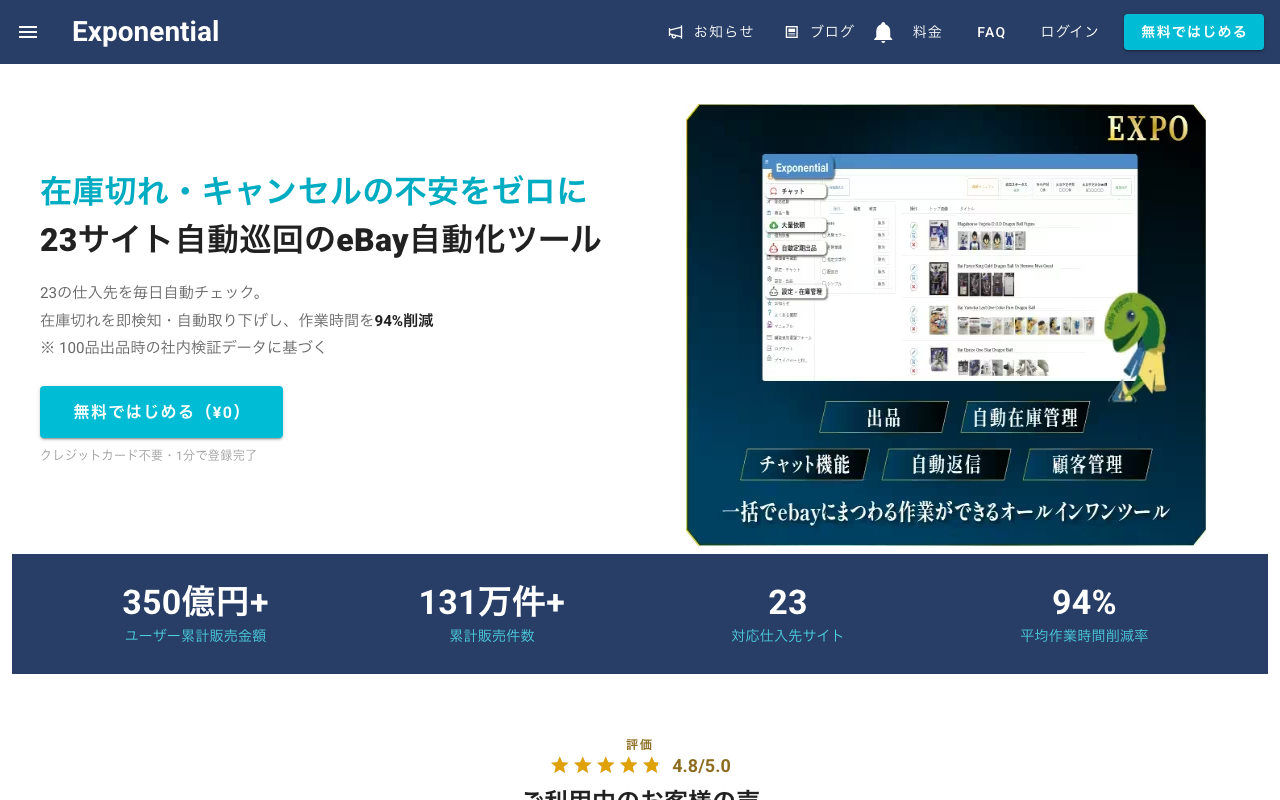Open the 料金 pricing page
The image size is (1280, 800).
[927, 32]
